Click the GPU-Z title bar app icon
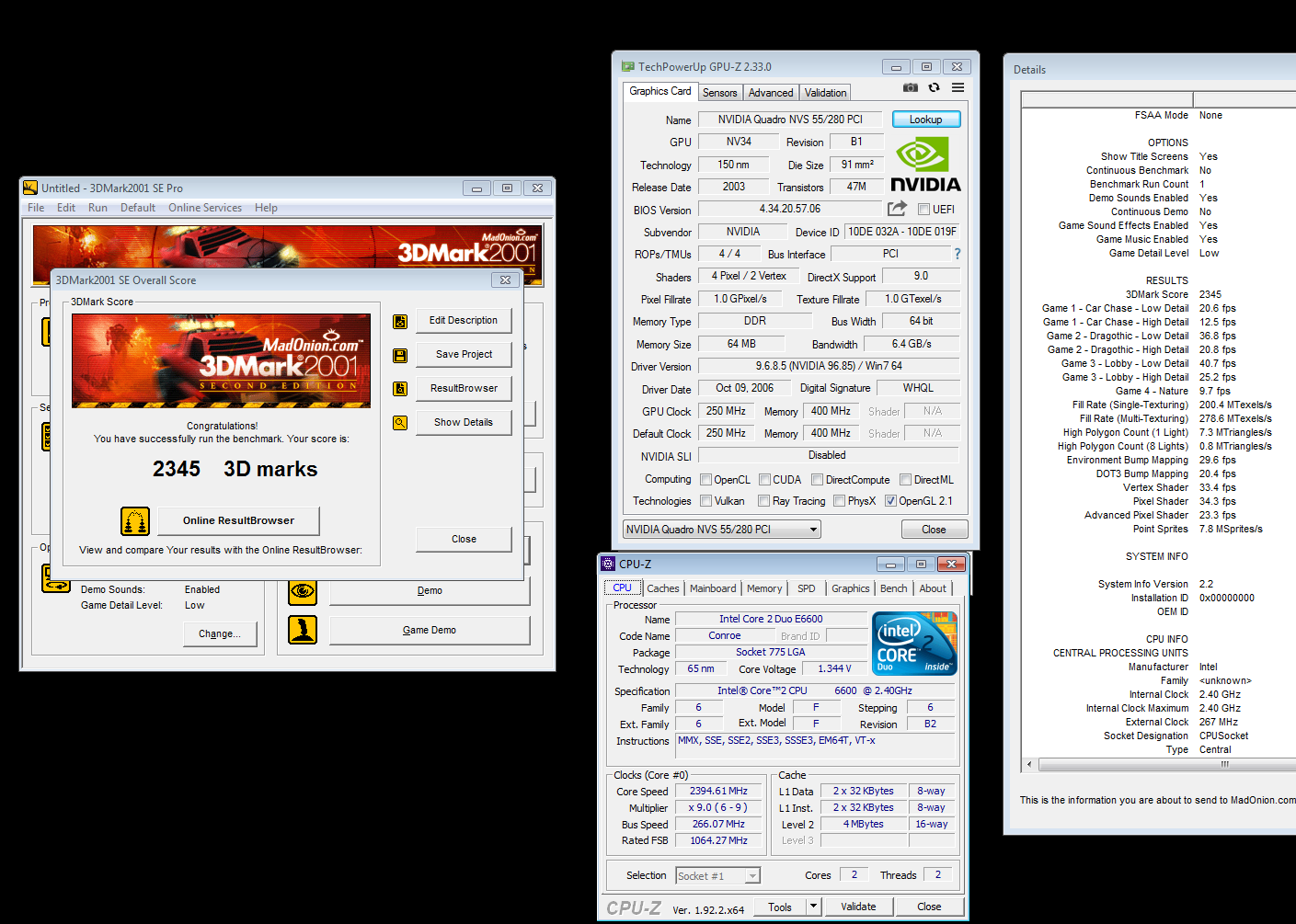 [x=627, y=66]
